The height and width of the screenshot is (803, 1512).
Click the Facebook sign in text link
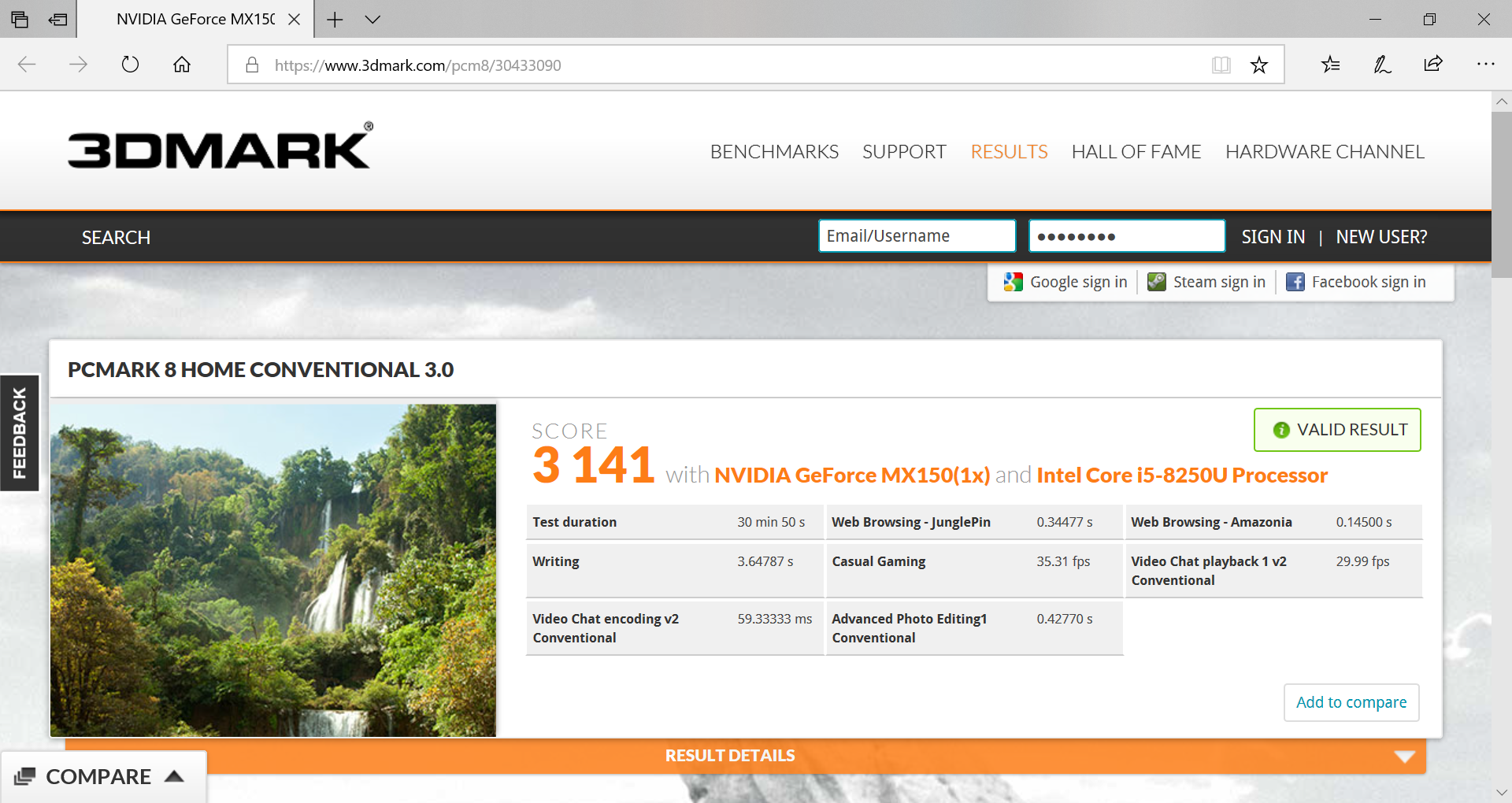coord(1369,282)
